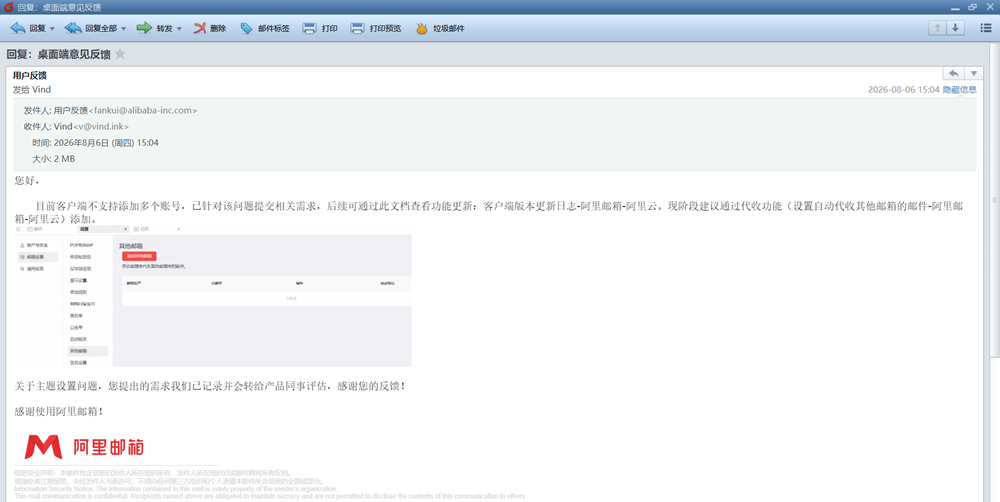Image resolution: width=1000 pixels, height=502 pixels.
Task: Expand the dropdown arrow beside 回复全部
Action: coord(124,29)
